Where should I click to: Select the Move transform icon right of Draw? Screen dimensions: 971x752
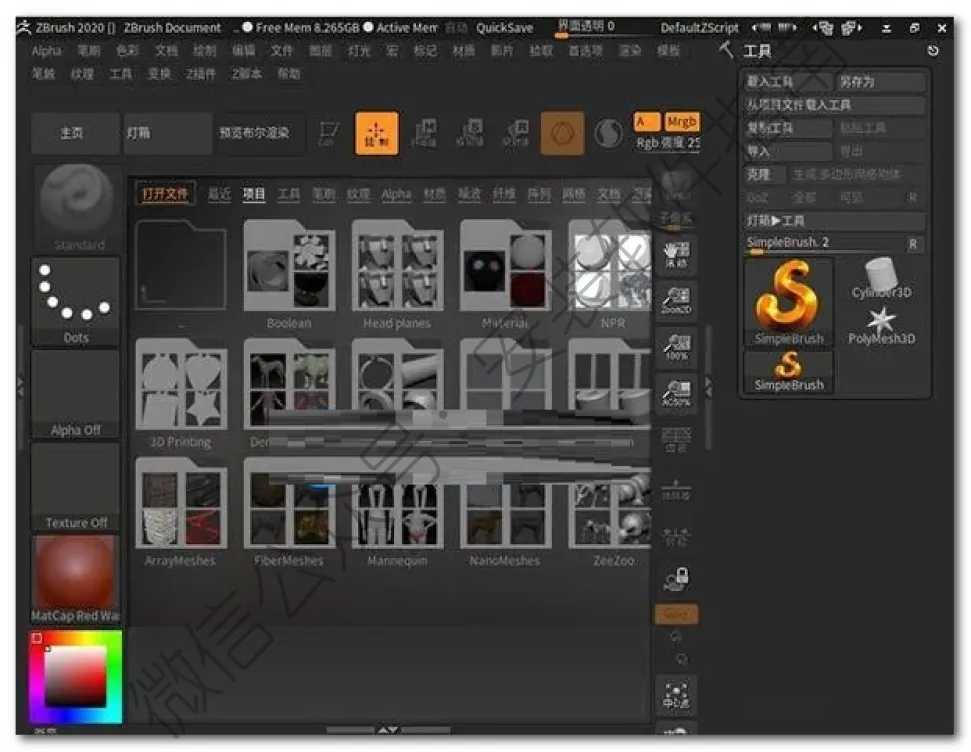coord(425,133)
